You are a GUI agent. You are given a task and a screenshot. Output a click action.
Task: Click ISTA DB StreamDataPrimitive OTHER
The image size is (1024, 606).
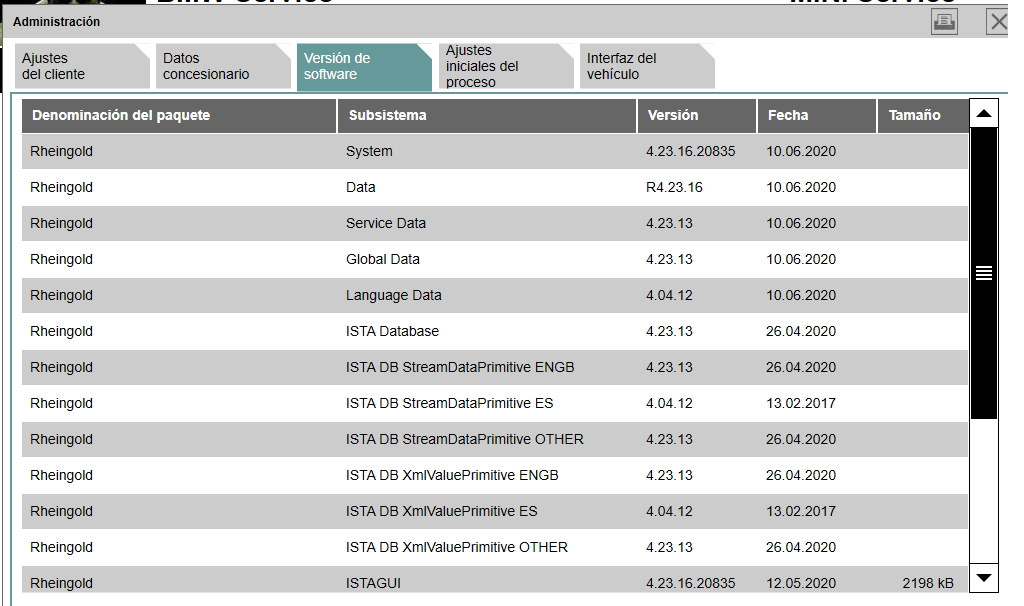coord(464,439)
